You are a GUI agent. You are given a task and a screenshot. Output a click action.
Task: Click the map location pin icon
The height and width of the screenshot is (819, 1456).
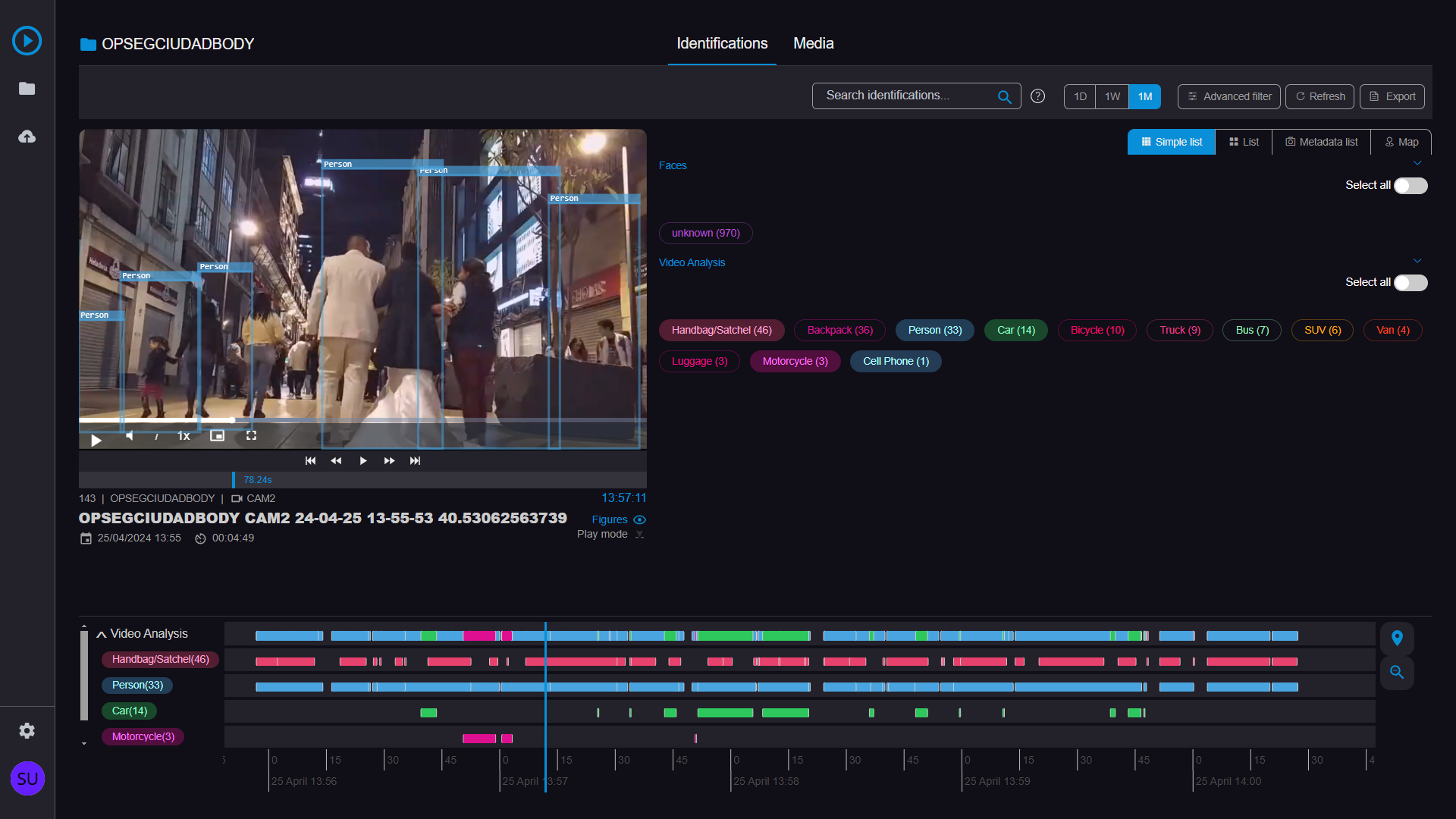coord(1397,638)
